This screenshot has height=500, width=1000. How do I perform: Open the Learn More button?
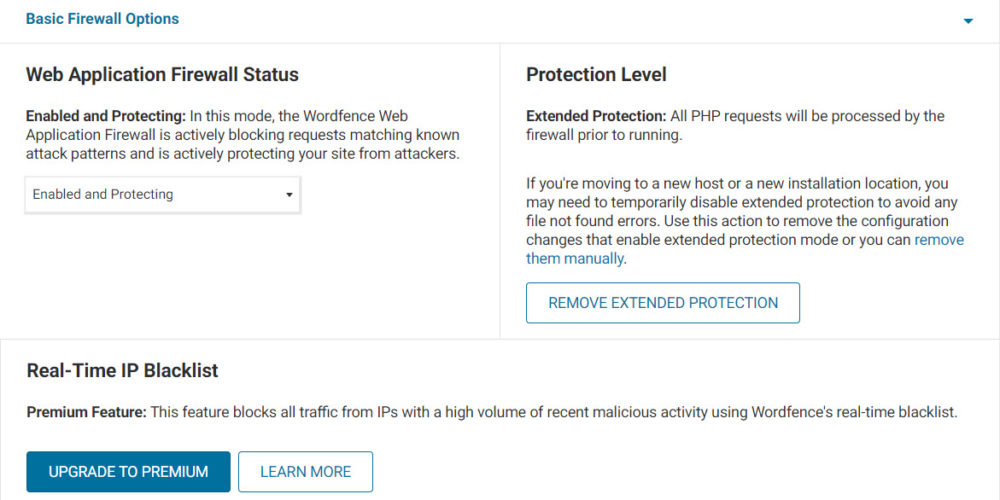305,472
